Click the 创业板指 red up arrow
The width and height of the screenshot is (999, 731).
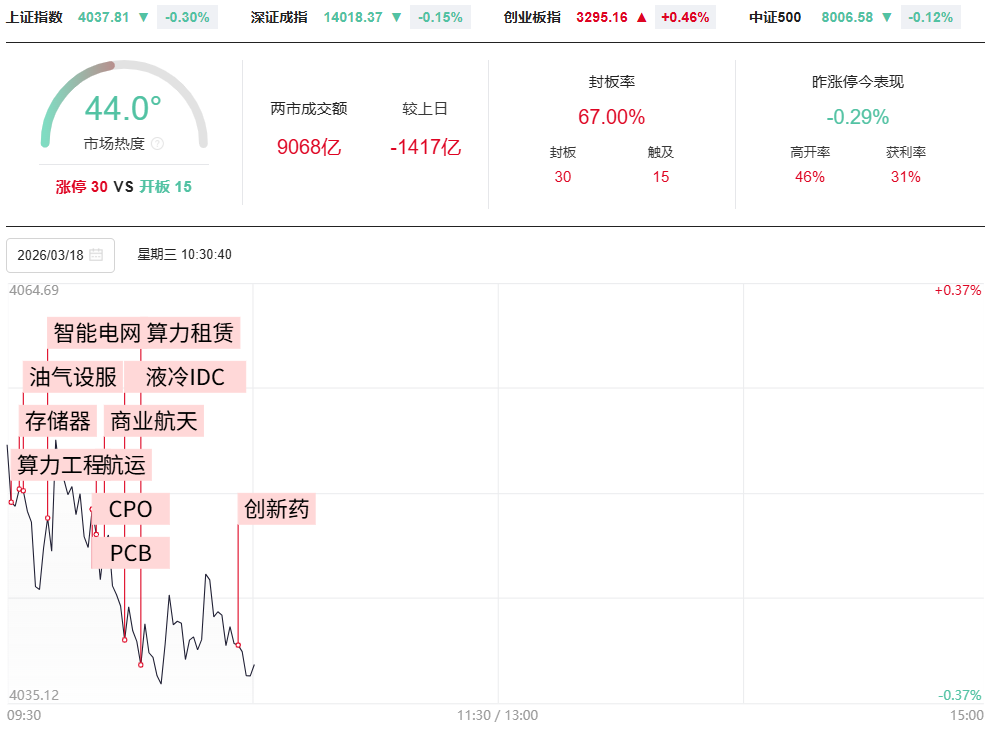point(642,17)
